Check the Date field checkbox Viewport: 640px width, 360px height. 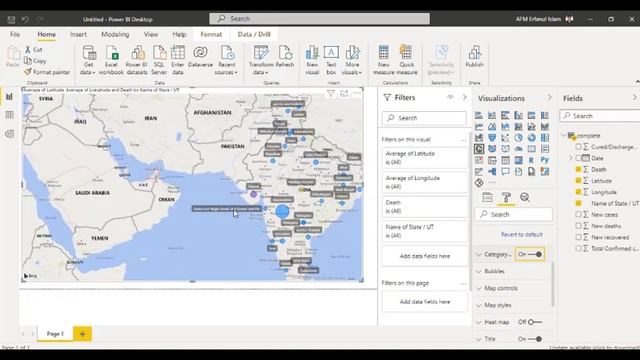point(578,158)
